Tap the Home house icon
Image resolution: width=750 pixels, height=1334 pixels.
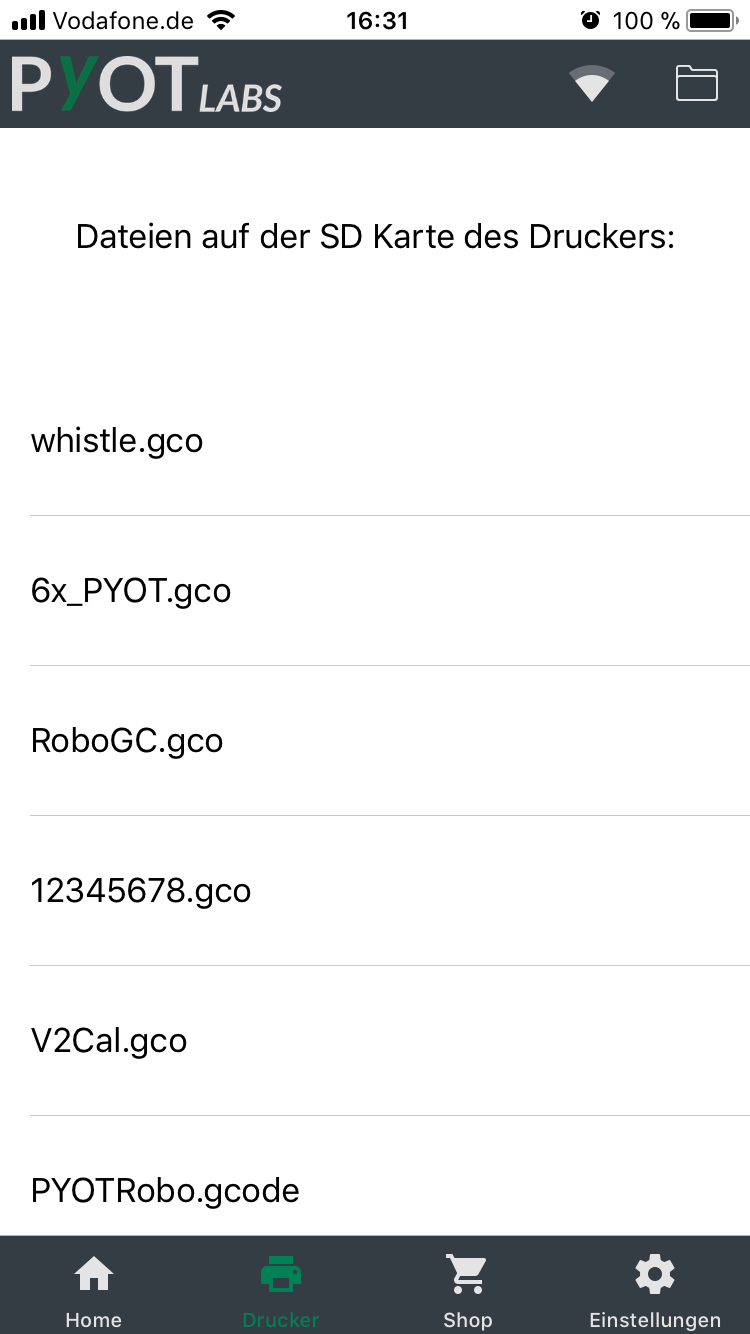pyautogui.click(x=94, y=1274)
